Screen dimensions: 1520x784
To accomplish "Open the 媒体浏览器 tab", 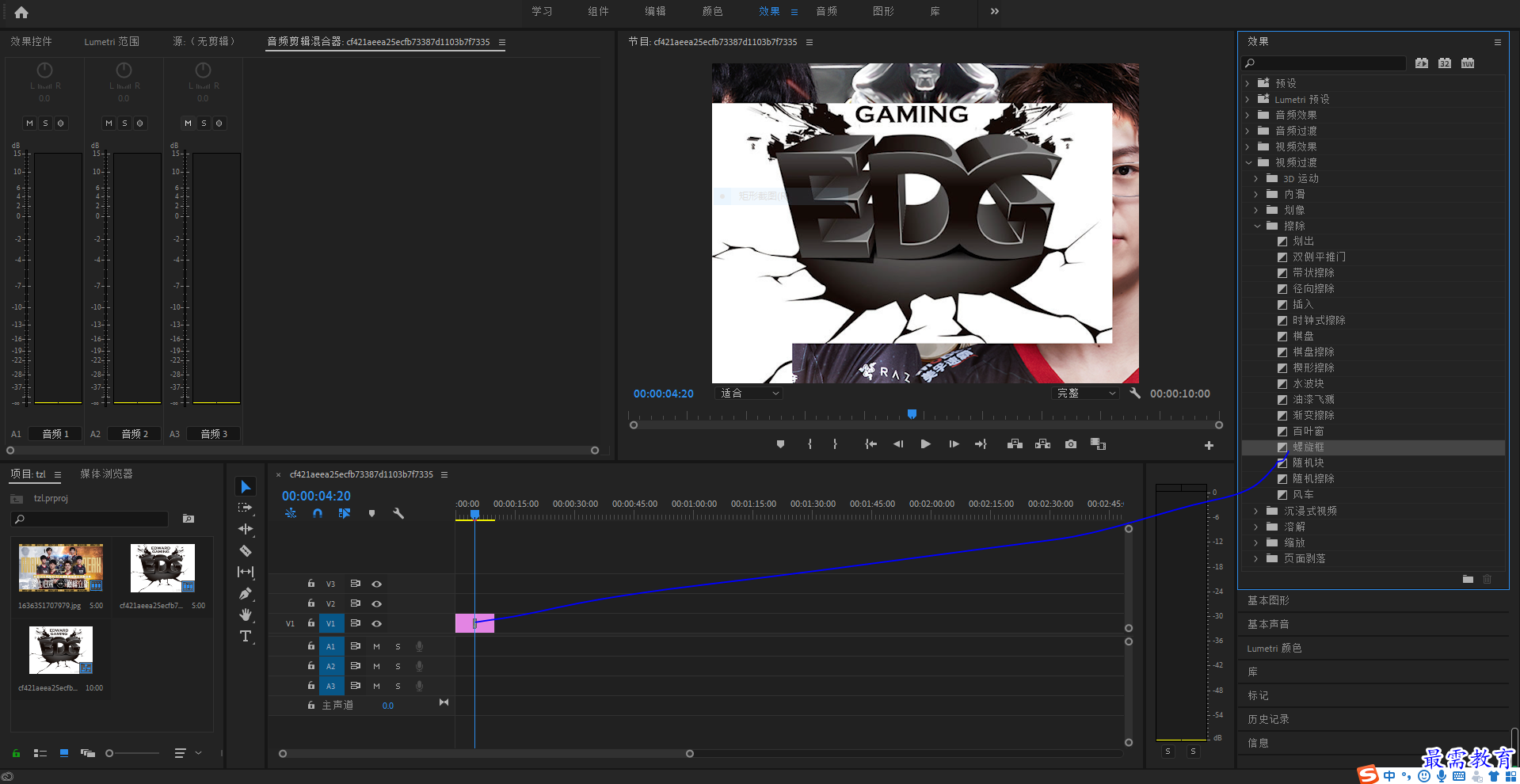I will tap(106, 474).
